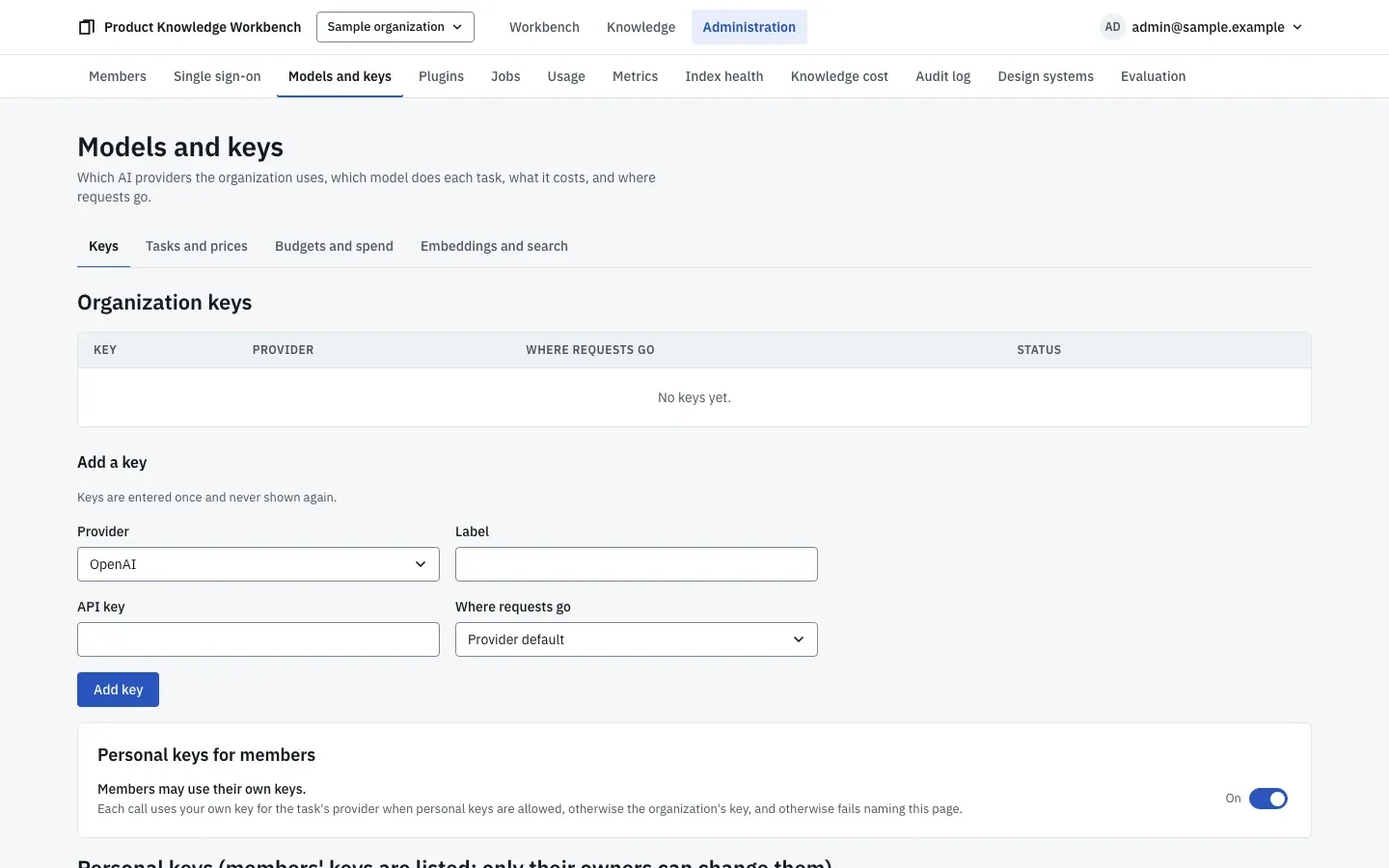View the Embeddings and search sub-tab

coord(494,246)
